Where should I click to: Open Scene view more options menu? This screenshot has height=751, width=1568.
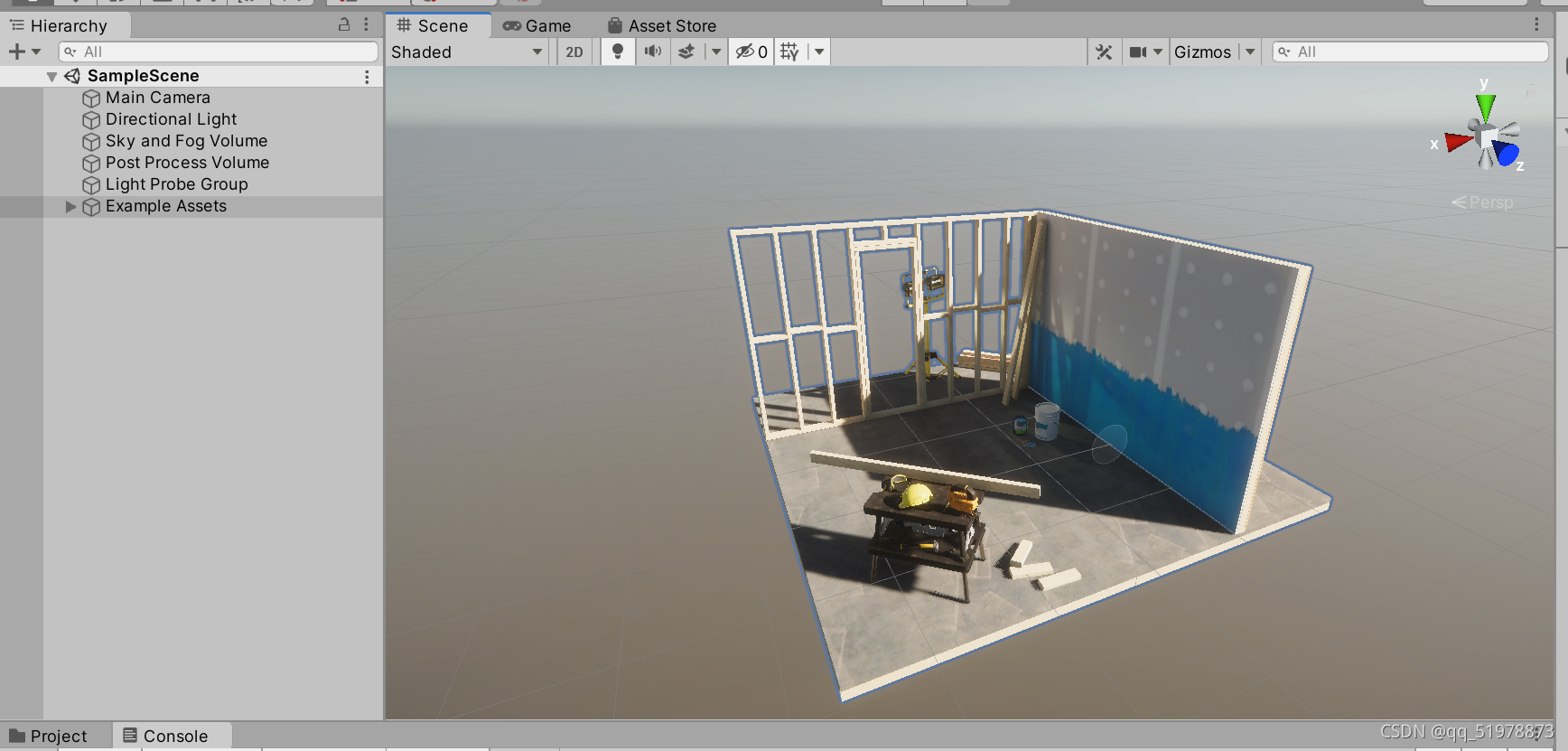tap(1536, 24)
